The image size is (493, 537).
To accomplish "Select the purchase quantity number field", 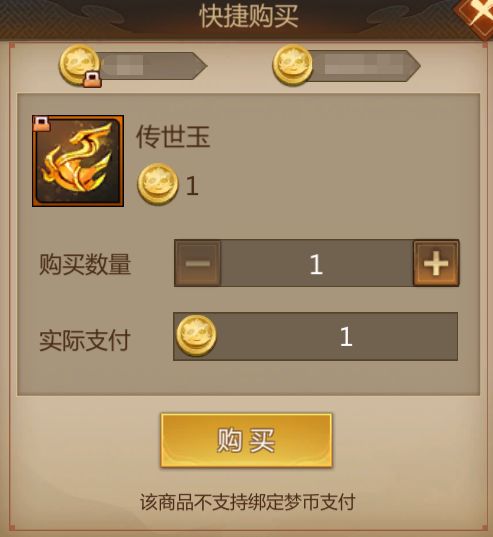I will click(x=317, y=263).
